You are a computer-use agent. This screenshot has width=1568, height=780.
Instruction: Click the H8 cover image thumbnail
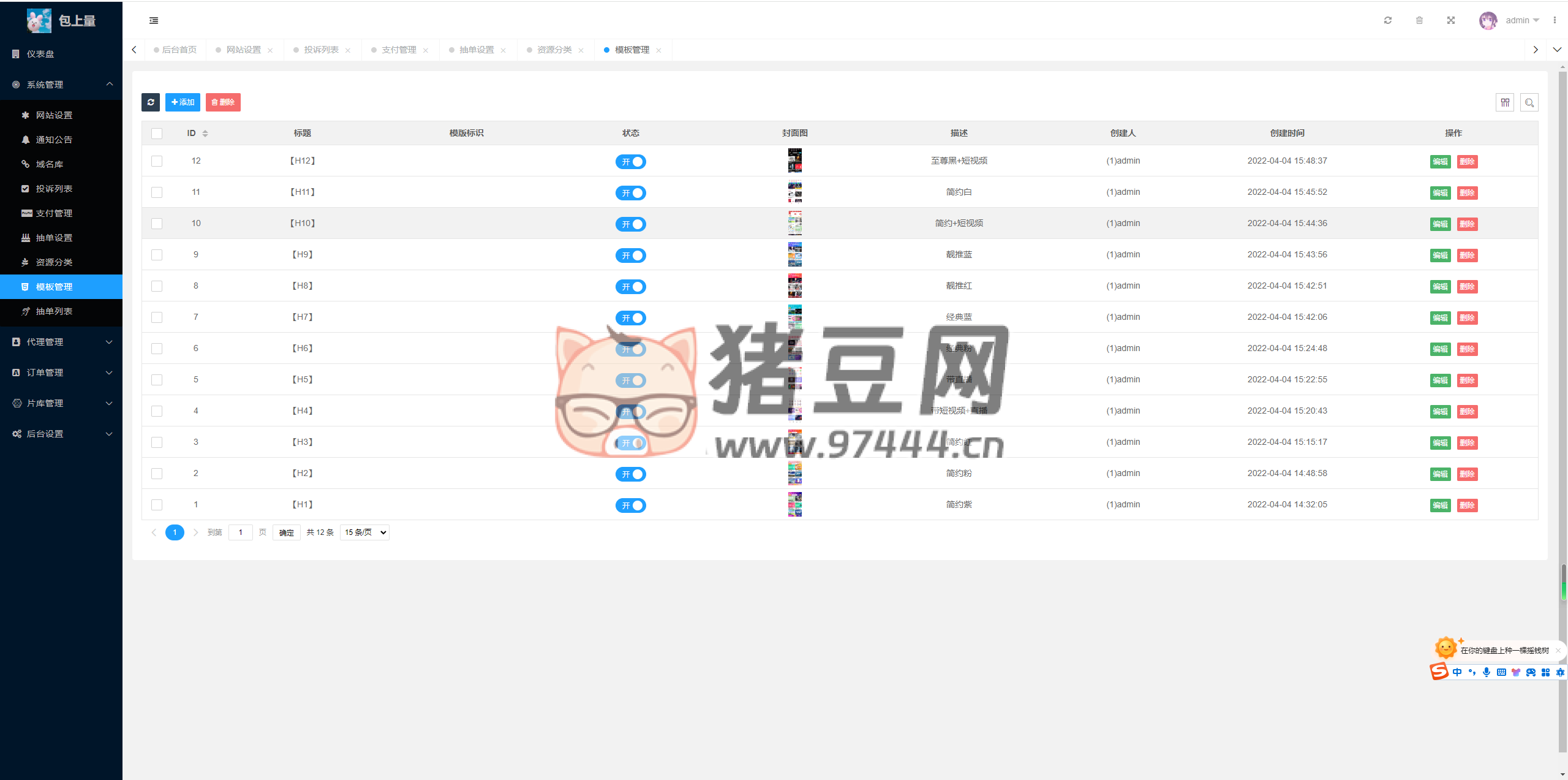click(794, 286)
